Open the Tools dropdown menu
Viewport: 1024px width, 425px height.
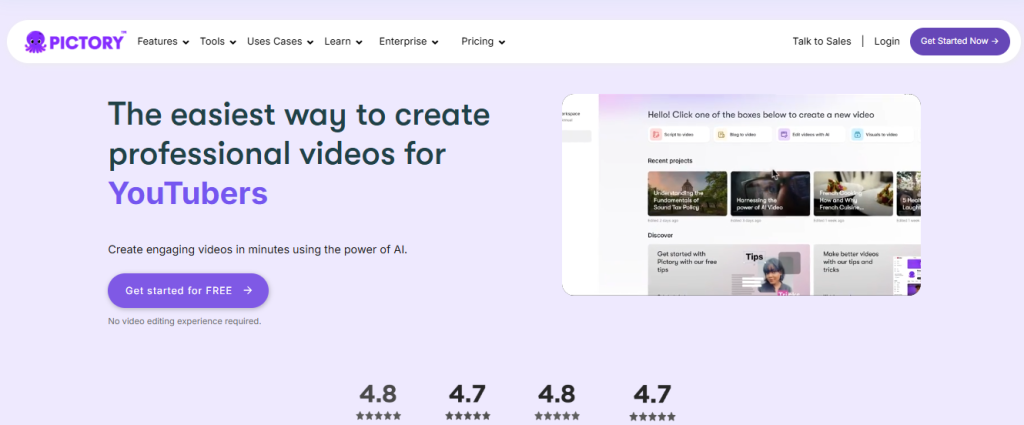coord(218,42)
